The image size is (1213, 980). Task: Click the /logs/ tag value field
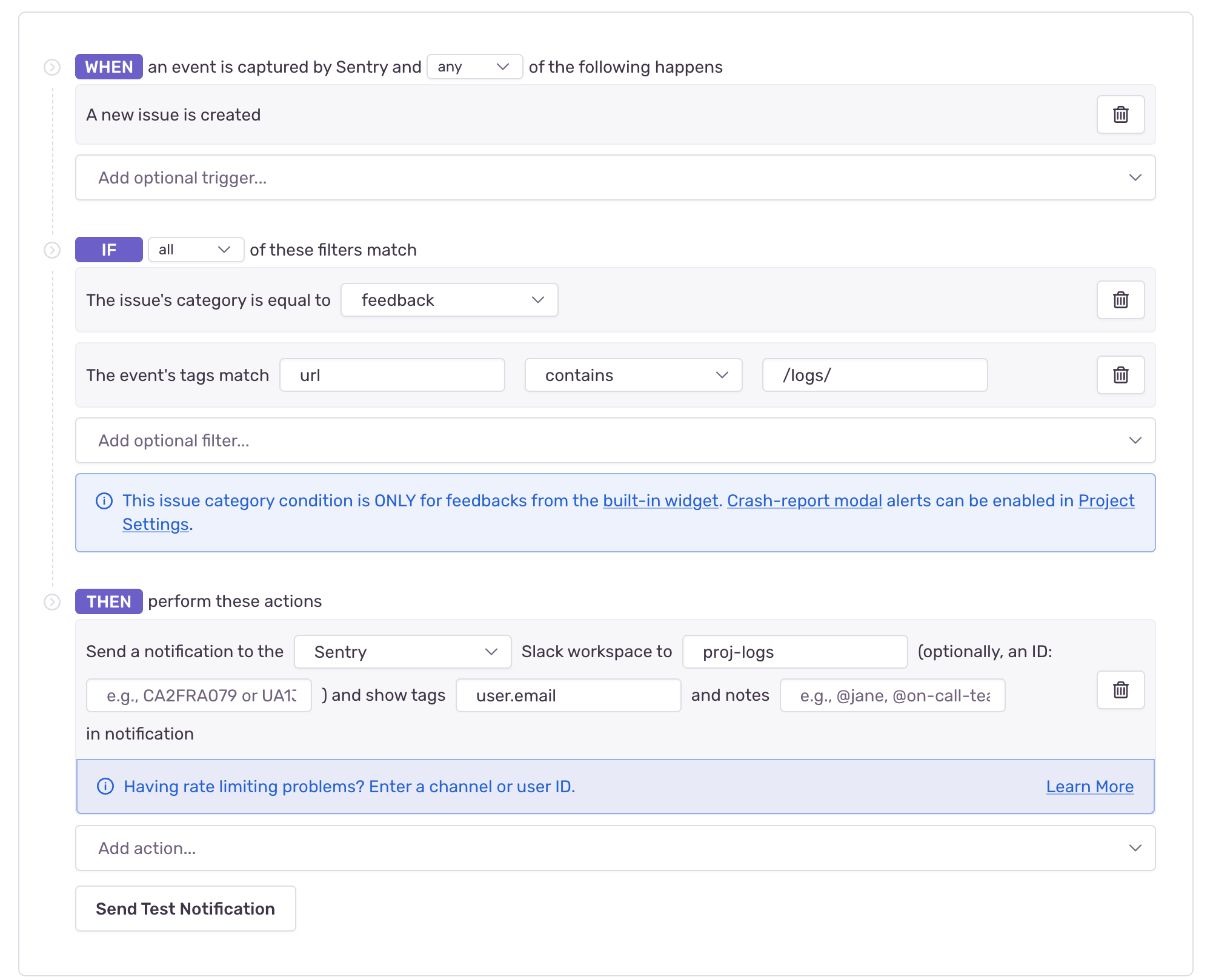coord(874,375)
